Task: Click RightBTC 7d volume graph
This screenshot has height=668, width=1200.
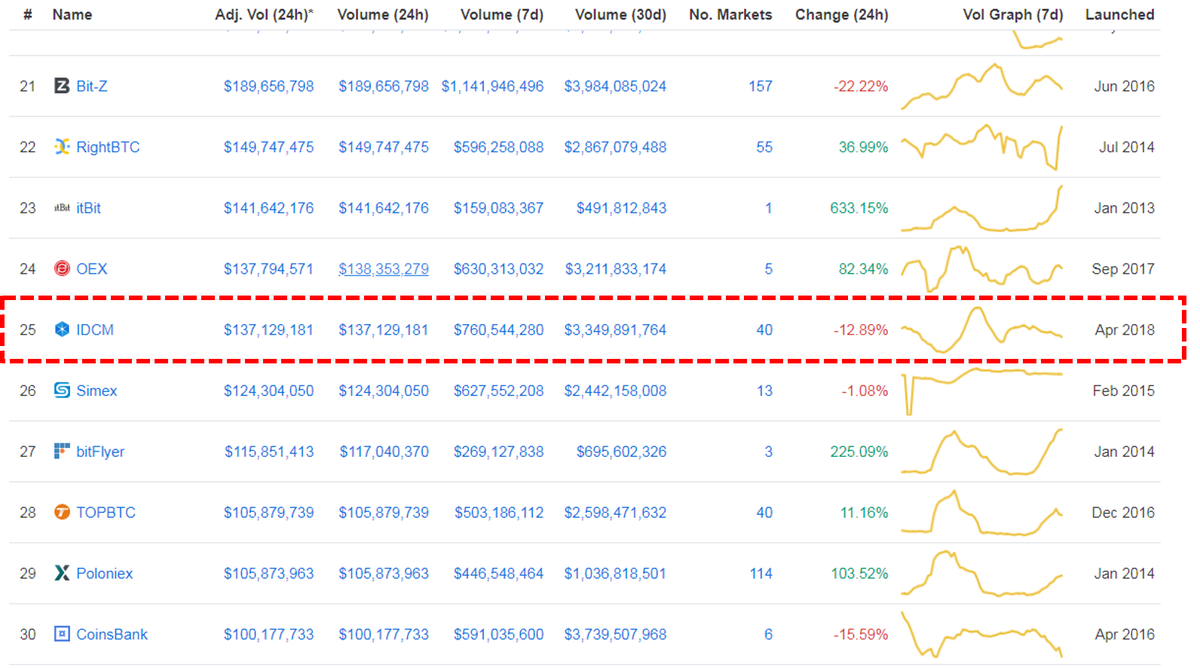Action: coord(982,147)
